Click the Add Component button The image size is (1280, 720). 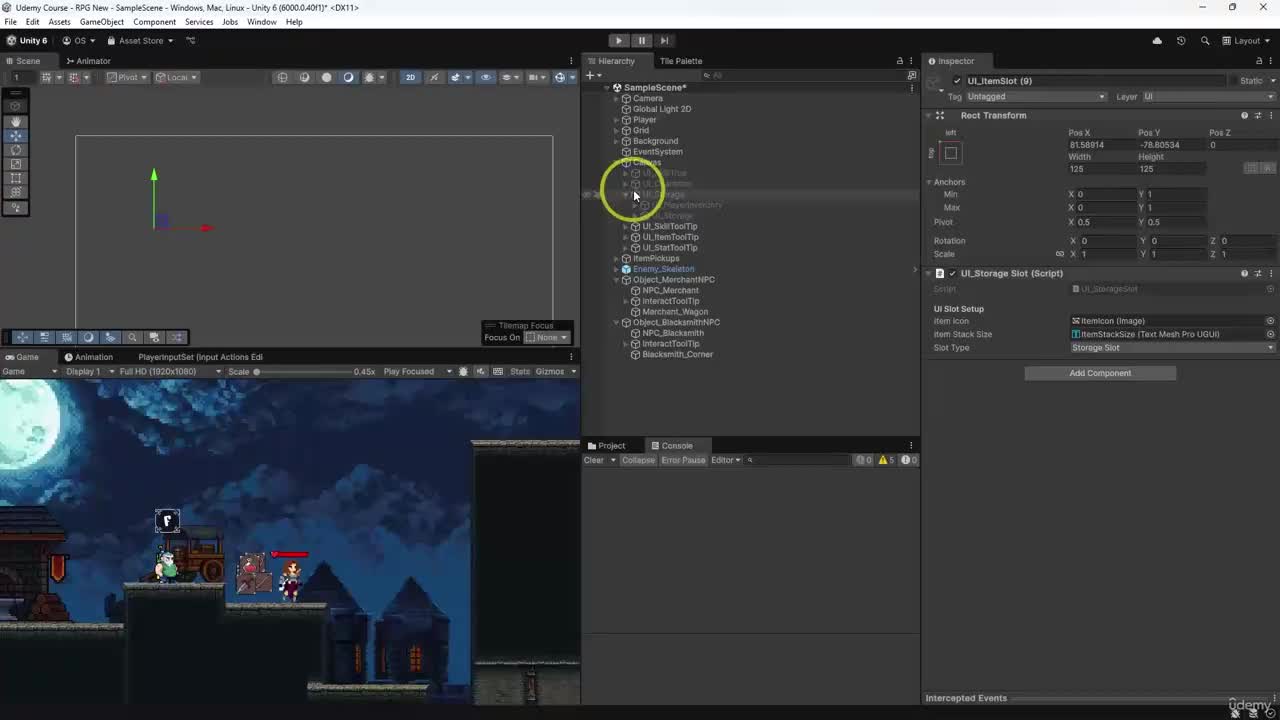pyautogui.click(x=1100, y=373)
